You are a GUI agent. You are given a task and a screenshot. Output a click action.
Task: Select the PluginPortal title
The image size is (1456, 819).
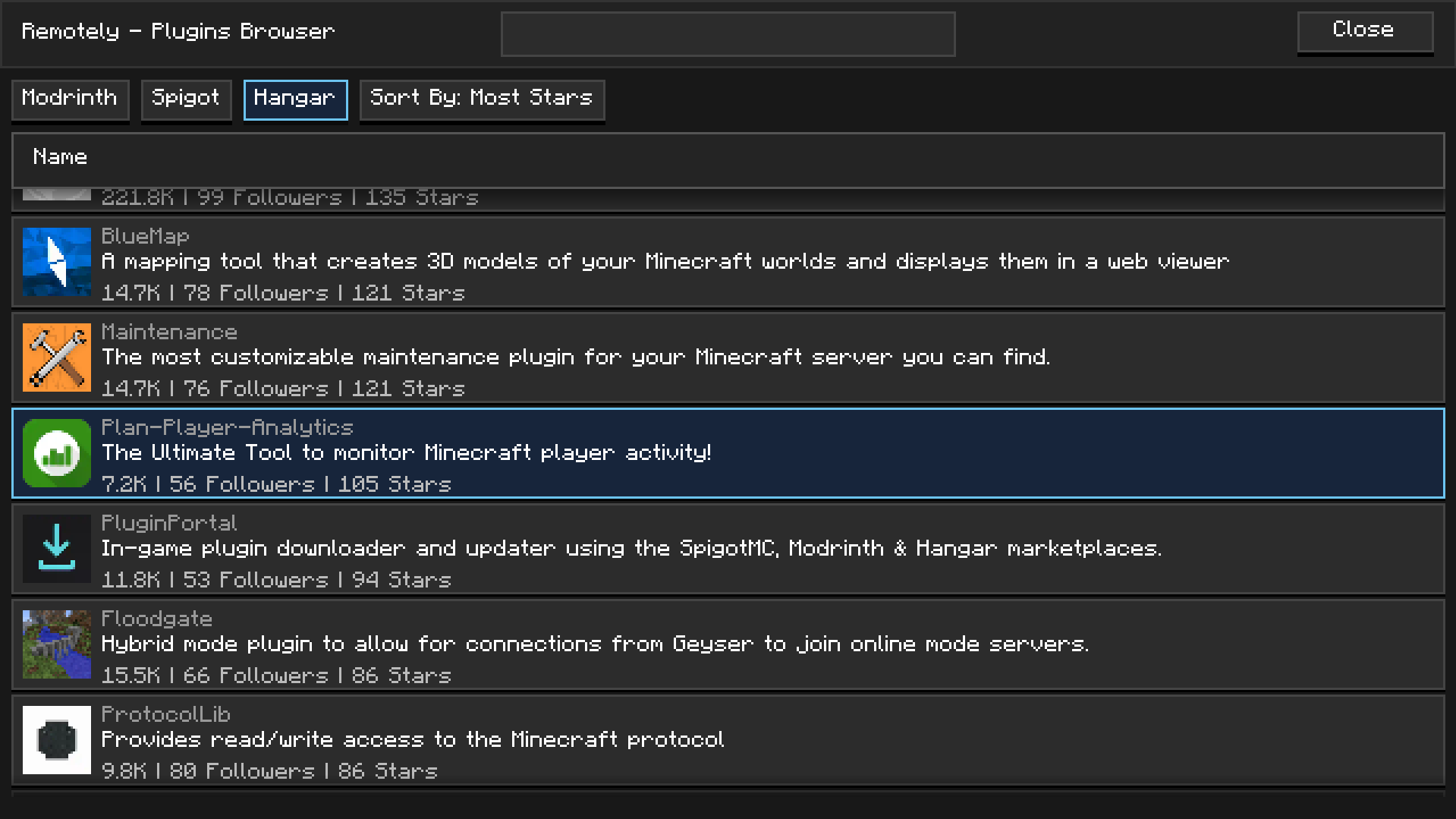169,523
